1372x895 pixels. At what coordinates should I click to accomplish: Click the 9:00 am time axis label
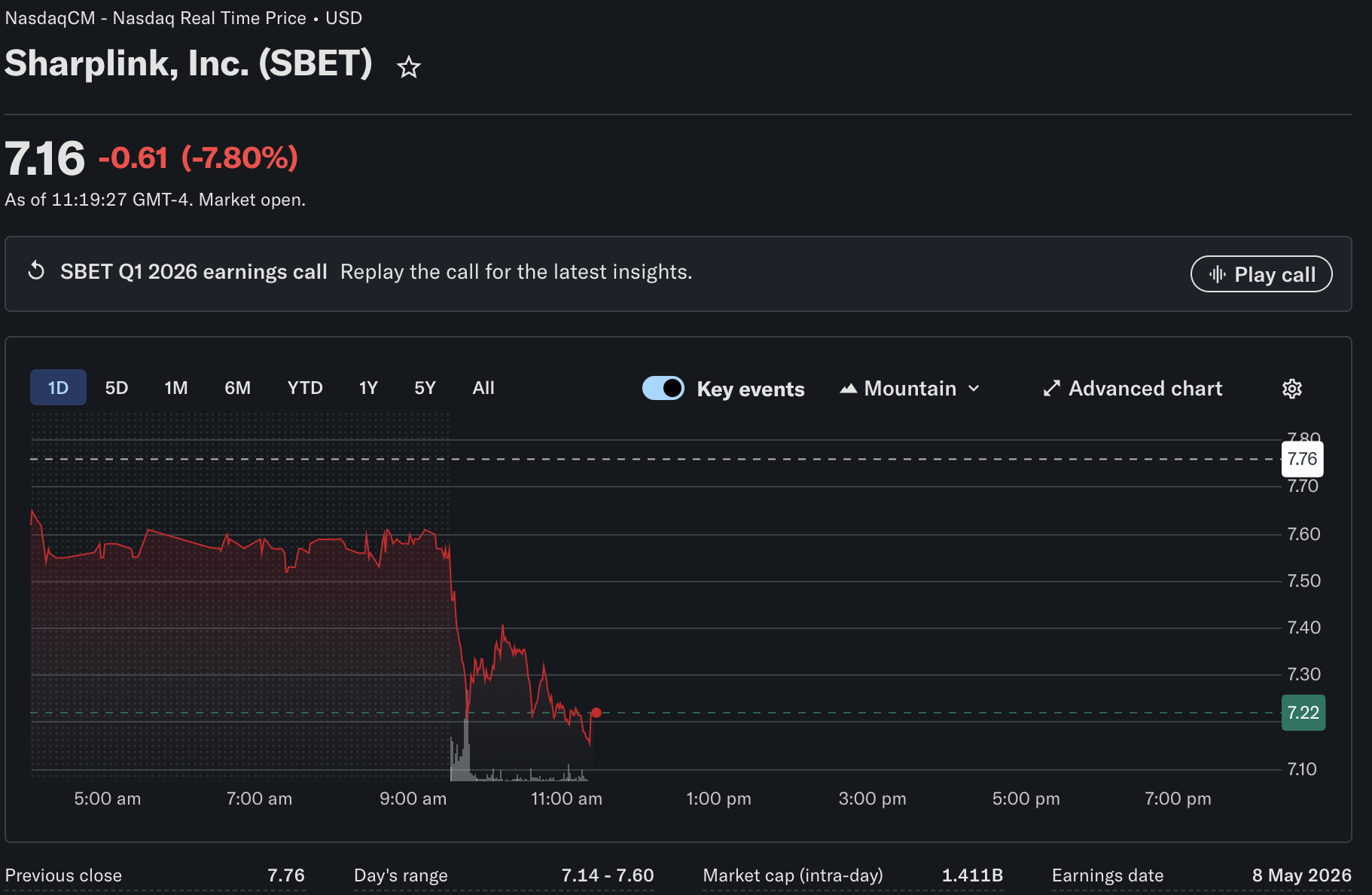pos(413,799)
